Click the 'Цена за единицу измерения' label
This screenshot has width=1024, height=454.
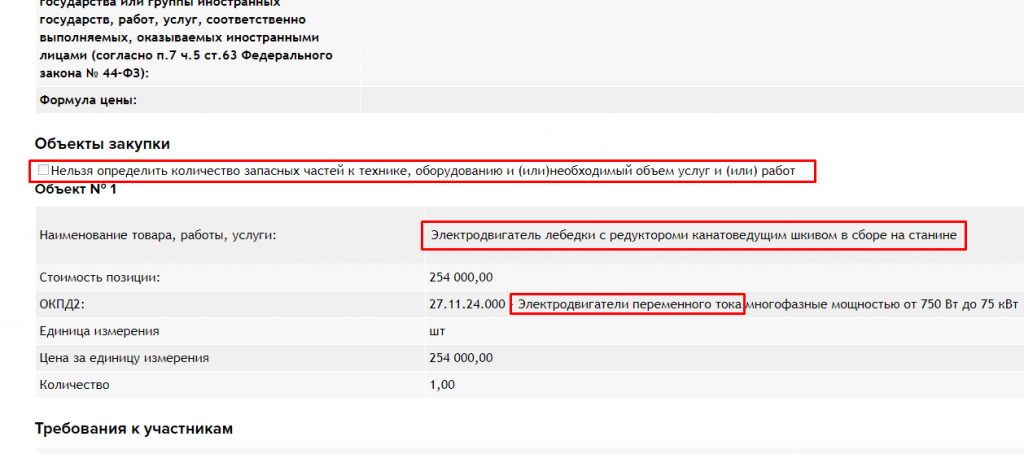tap(124, 358)
